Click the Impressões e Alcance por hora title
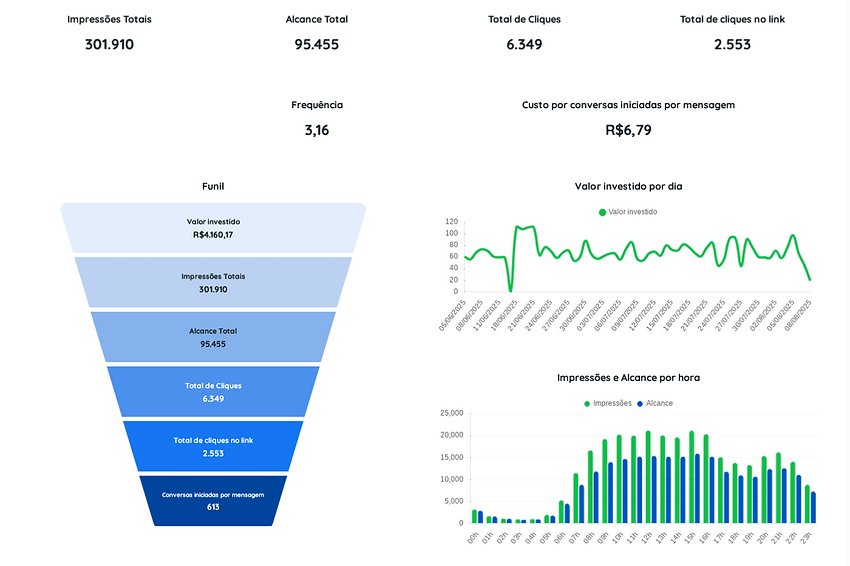The image size is (850, 566). [x=628, y=377]
